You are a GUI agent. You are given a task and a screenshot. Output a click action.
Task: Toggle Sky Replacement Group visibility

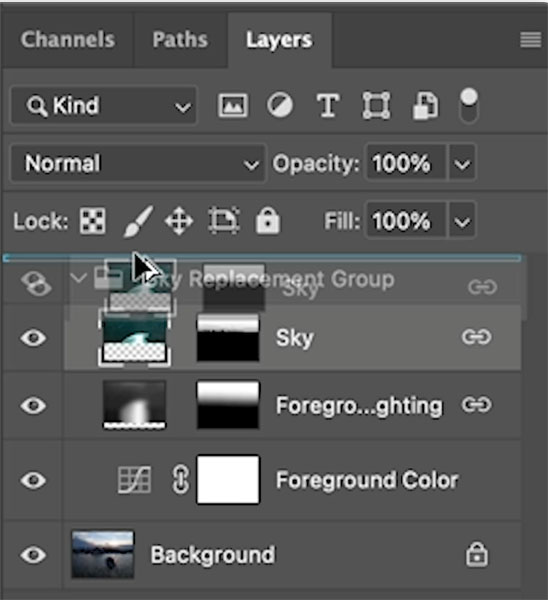tap(36, 284)
